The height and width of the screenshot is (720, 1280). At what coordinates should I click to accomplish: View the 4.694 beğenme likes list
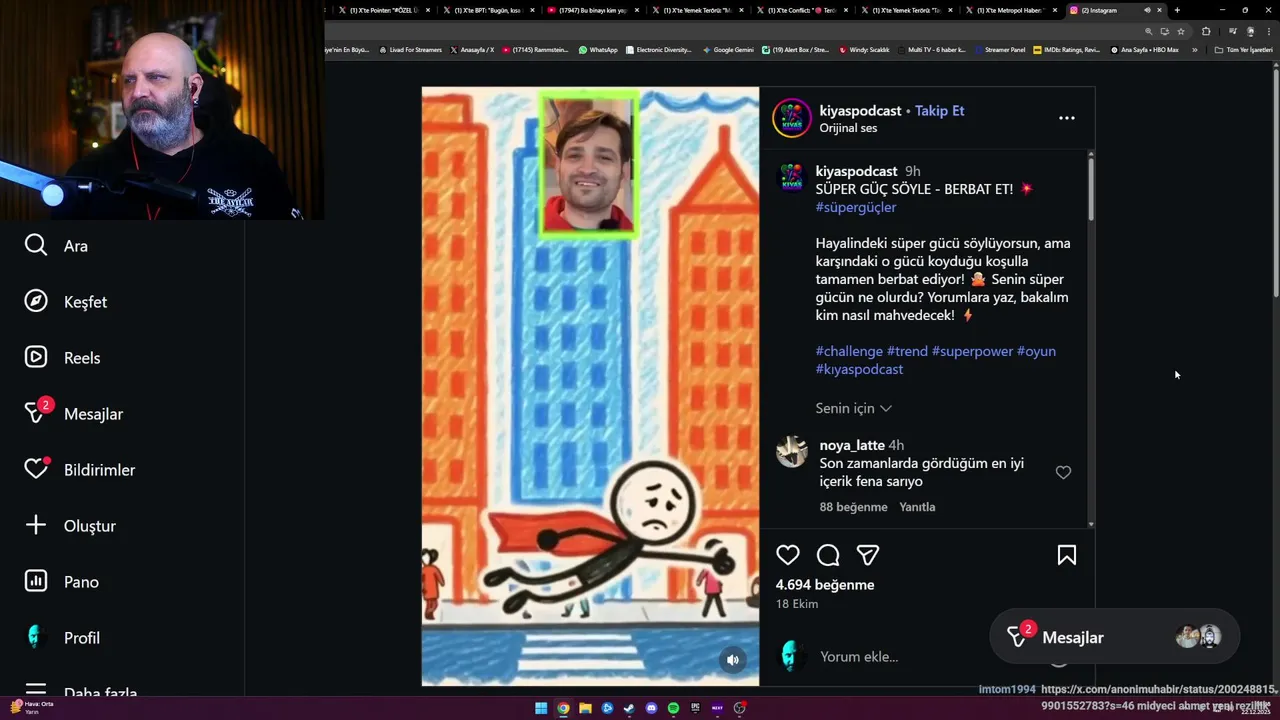click(825, 585)
